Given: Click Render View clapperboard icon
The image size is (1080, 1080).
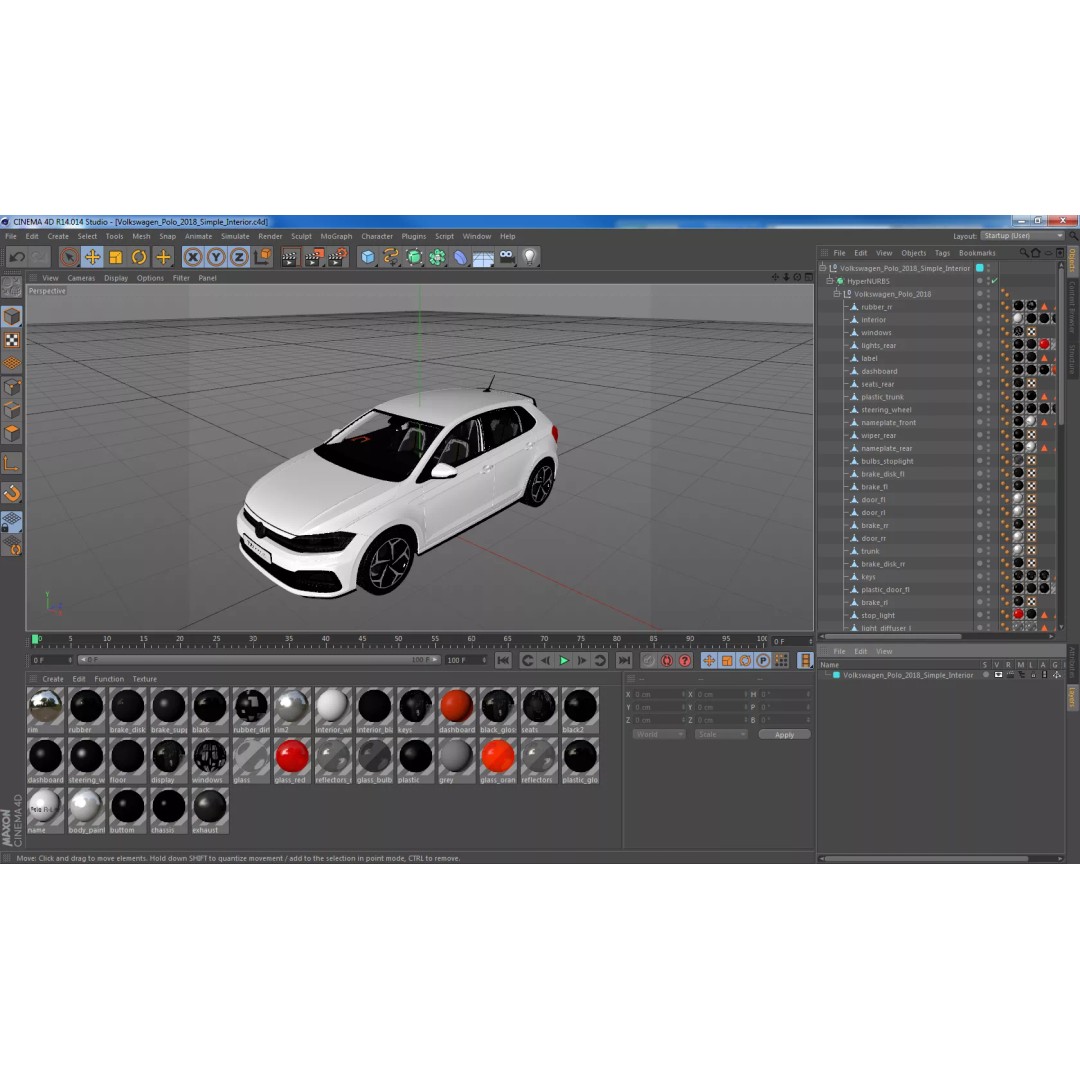Looking at the screenshot, I should coord(290,257).
